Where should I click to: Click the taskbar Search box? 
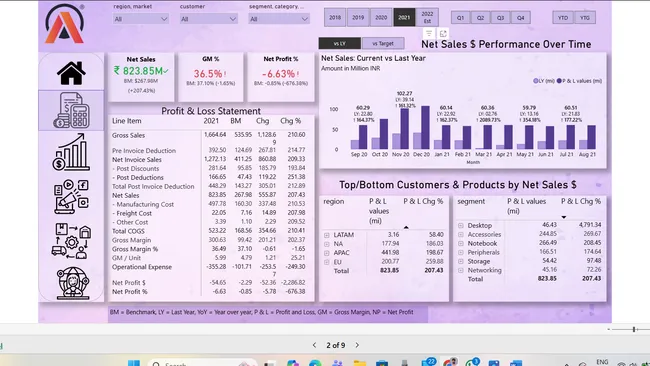click(x=202, y=364)
